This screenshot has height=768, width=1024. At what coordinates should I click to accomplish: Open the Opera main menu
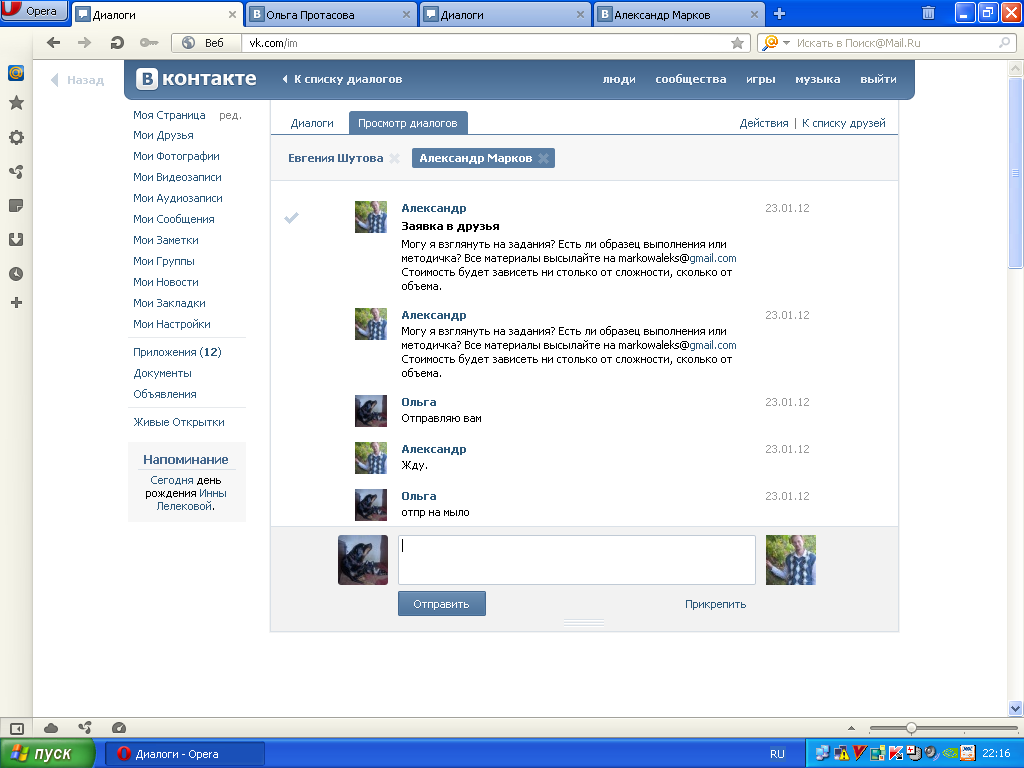[x=34, y=11]
